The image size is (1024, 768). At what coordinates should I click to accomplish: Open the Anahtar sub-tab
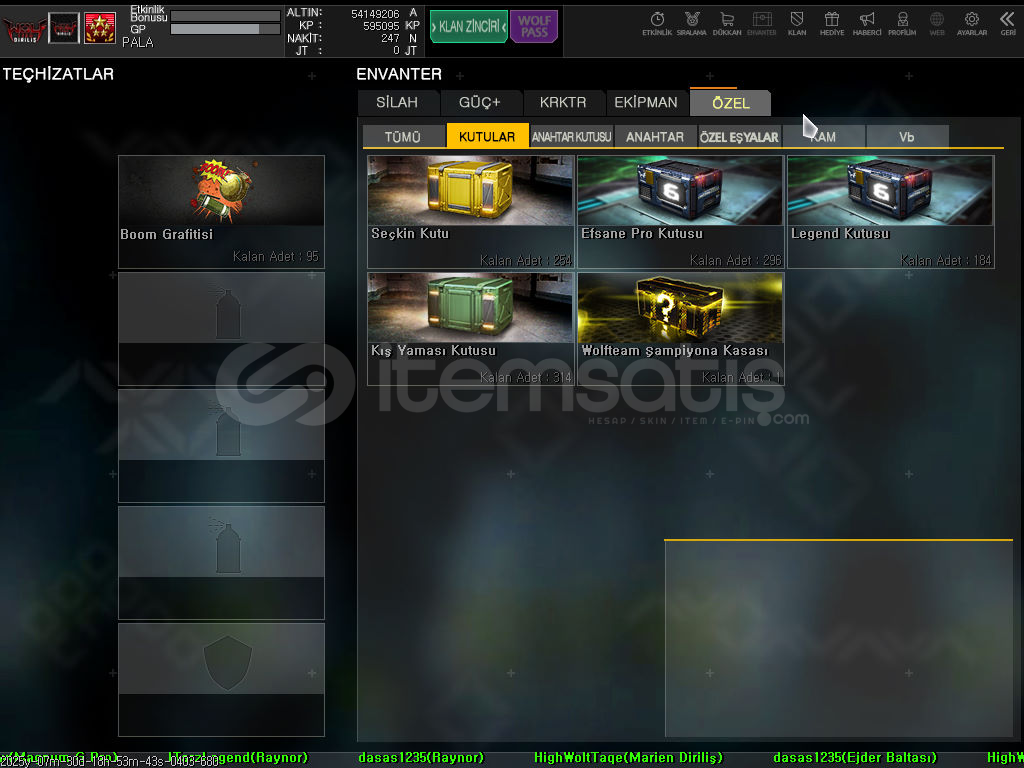coord(655,136)
